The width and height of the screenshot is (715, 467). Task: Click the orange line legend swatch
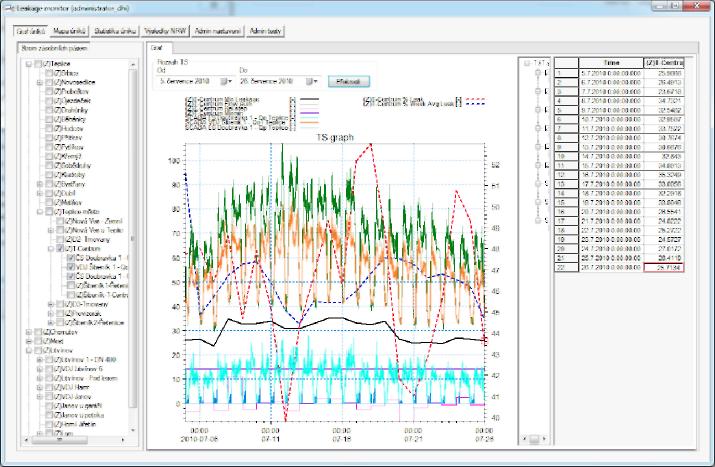click(310, 123)
